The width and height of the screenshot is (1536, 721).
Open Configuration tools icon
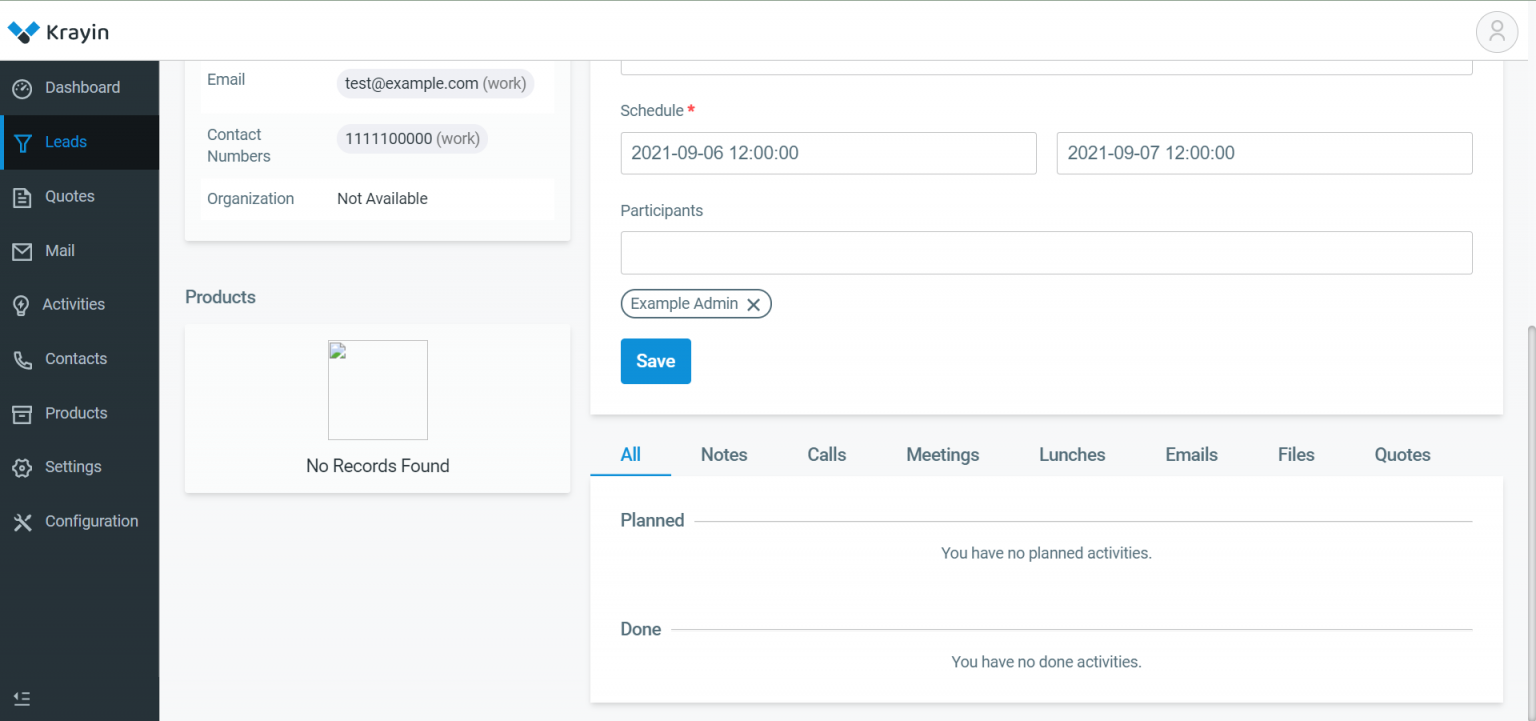click(22, 522)
